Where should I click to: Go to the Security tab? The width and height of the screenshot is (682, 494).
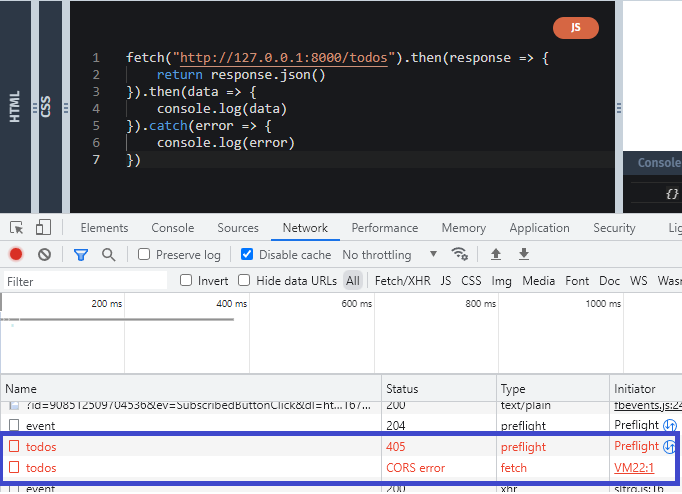[x=614, y=228]
